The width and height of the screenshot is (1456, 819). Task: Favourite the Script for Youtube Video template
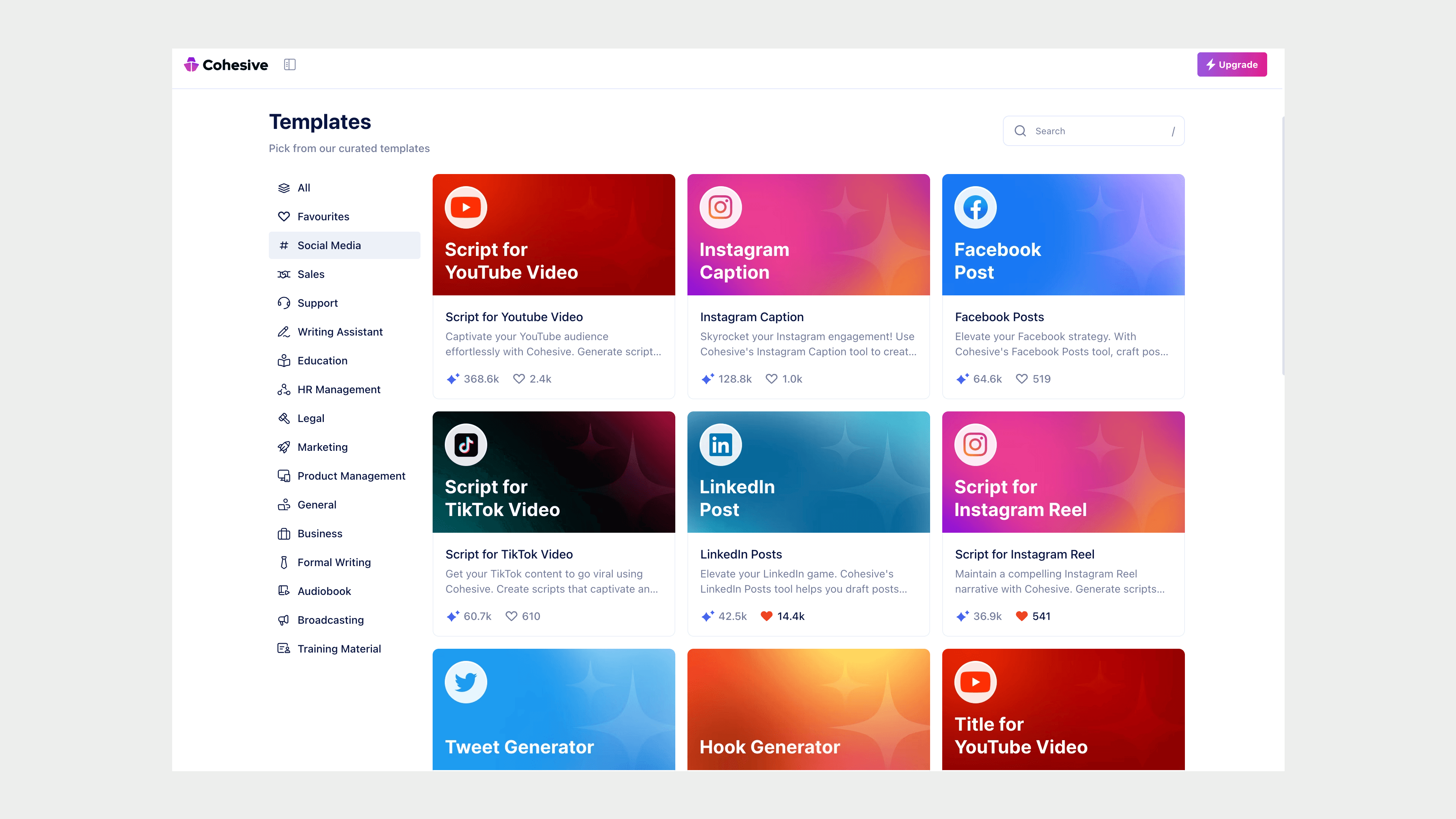(x=518, y=379)
